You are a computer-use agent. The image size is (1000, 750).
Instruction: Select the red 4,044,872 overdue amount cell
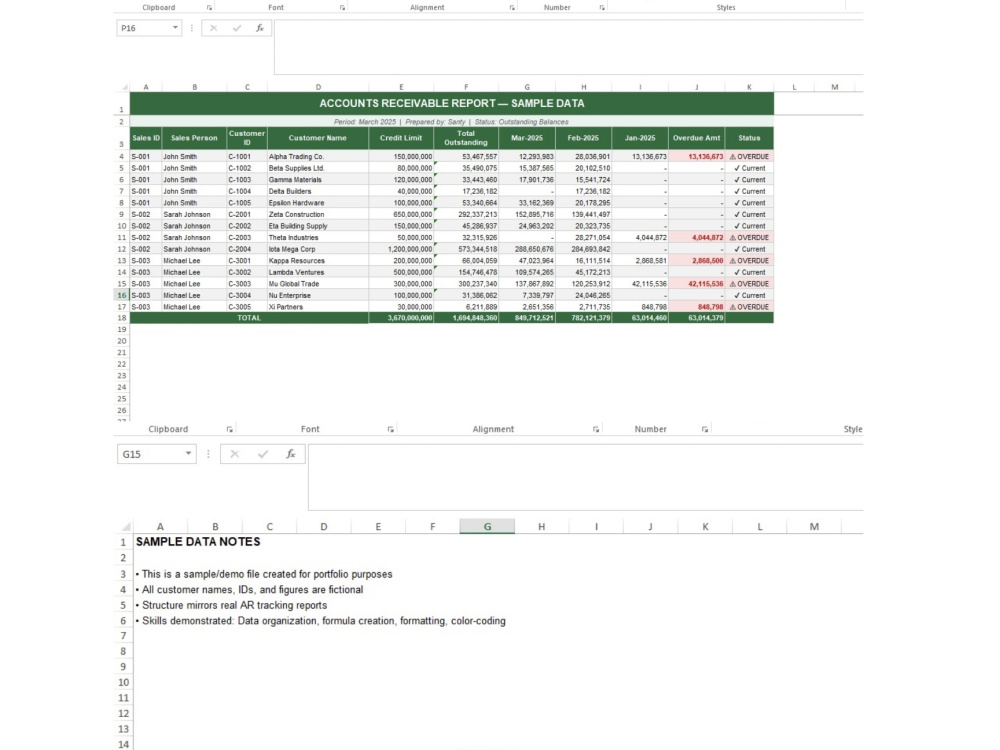click(696, 237)
